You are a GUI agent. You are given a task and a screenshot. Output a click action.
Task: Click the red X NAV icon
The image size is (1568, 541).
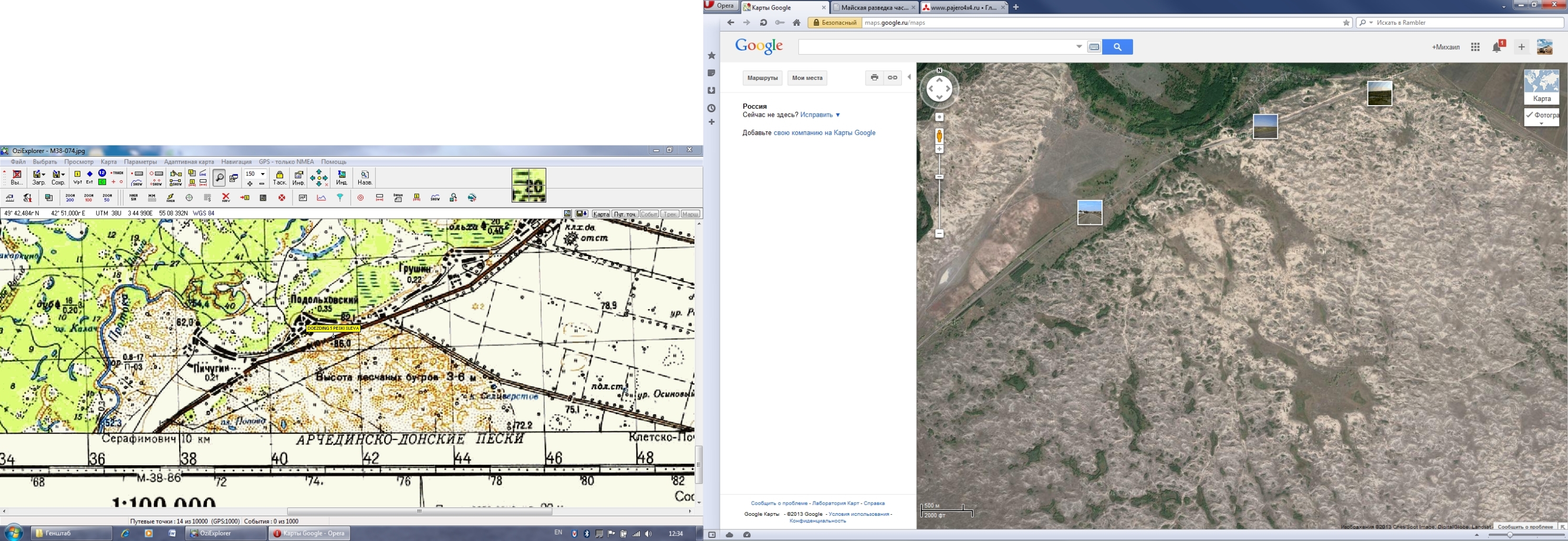(226, 198)
